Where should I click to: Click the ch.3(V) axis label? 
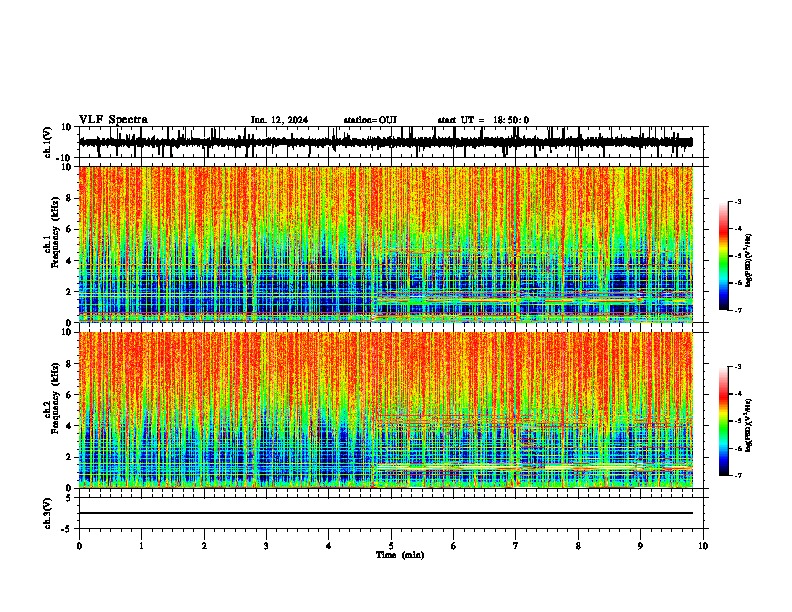pos(48,513)
